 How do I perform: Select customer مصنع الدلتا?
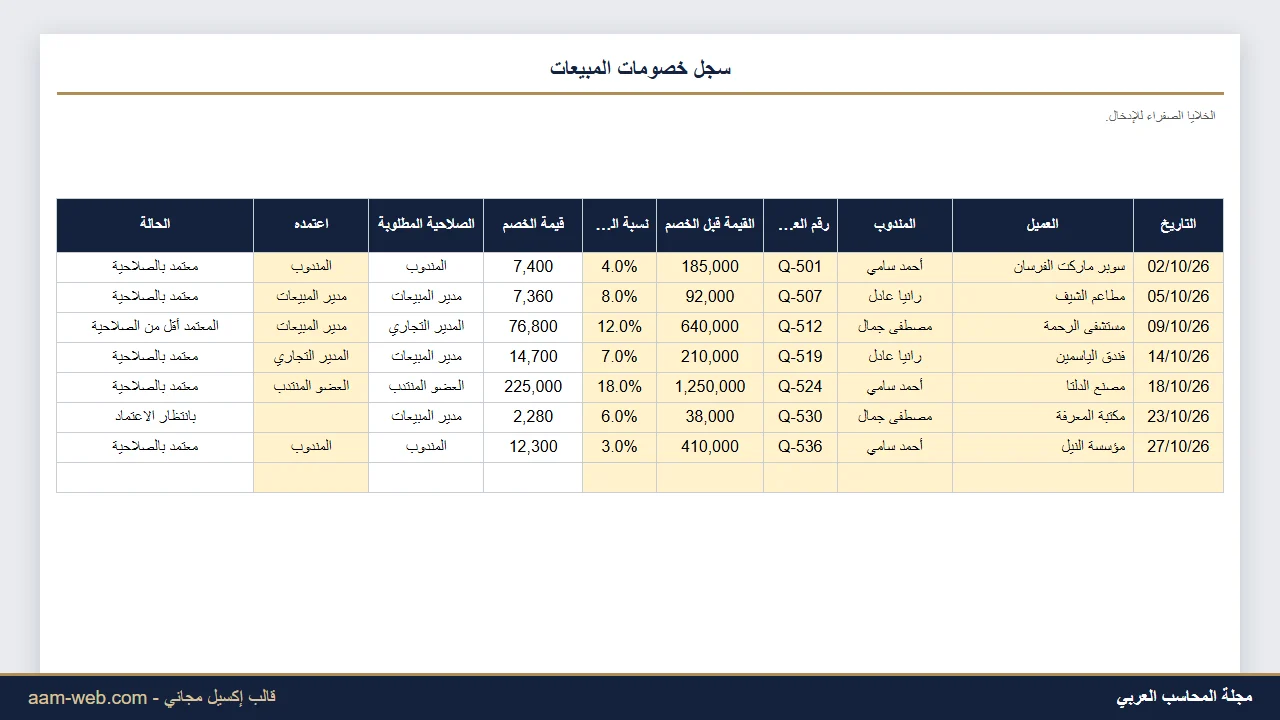click(x=1043, y=387)
